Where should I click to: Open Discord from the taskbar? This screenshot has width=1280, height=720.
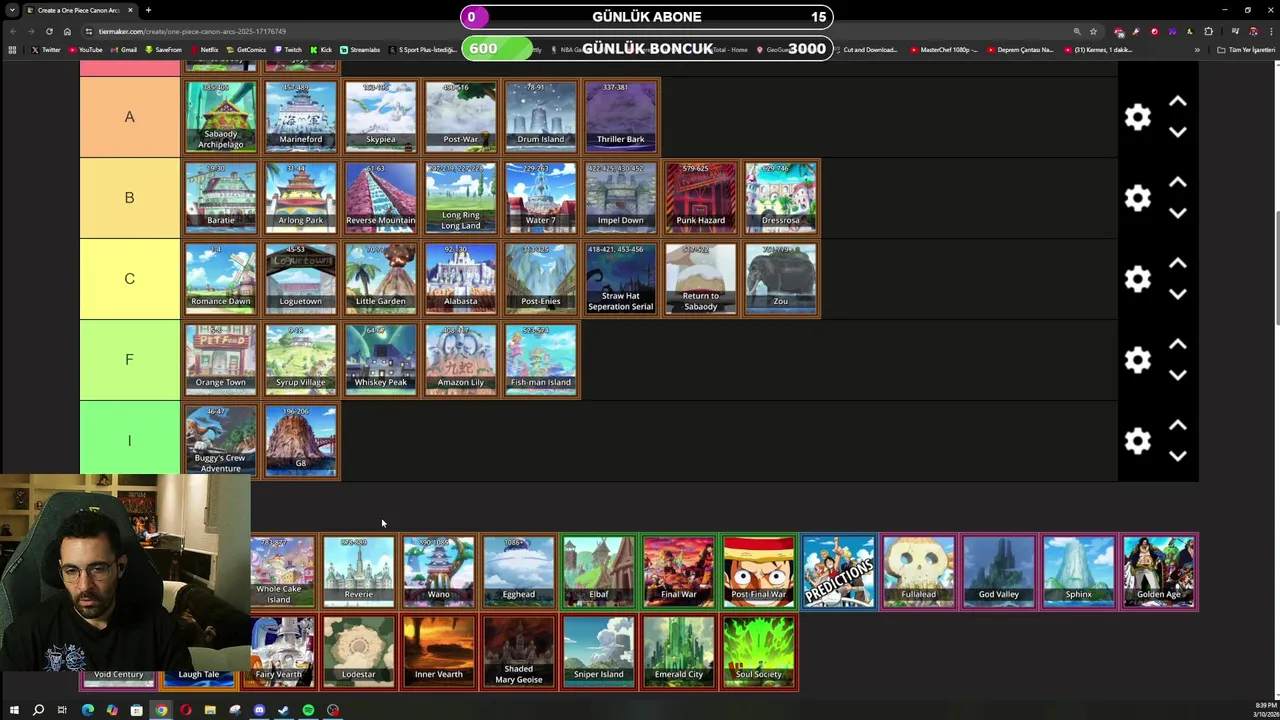pyautogui.click(x=259, y=710)
